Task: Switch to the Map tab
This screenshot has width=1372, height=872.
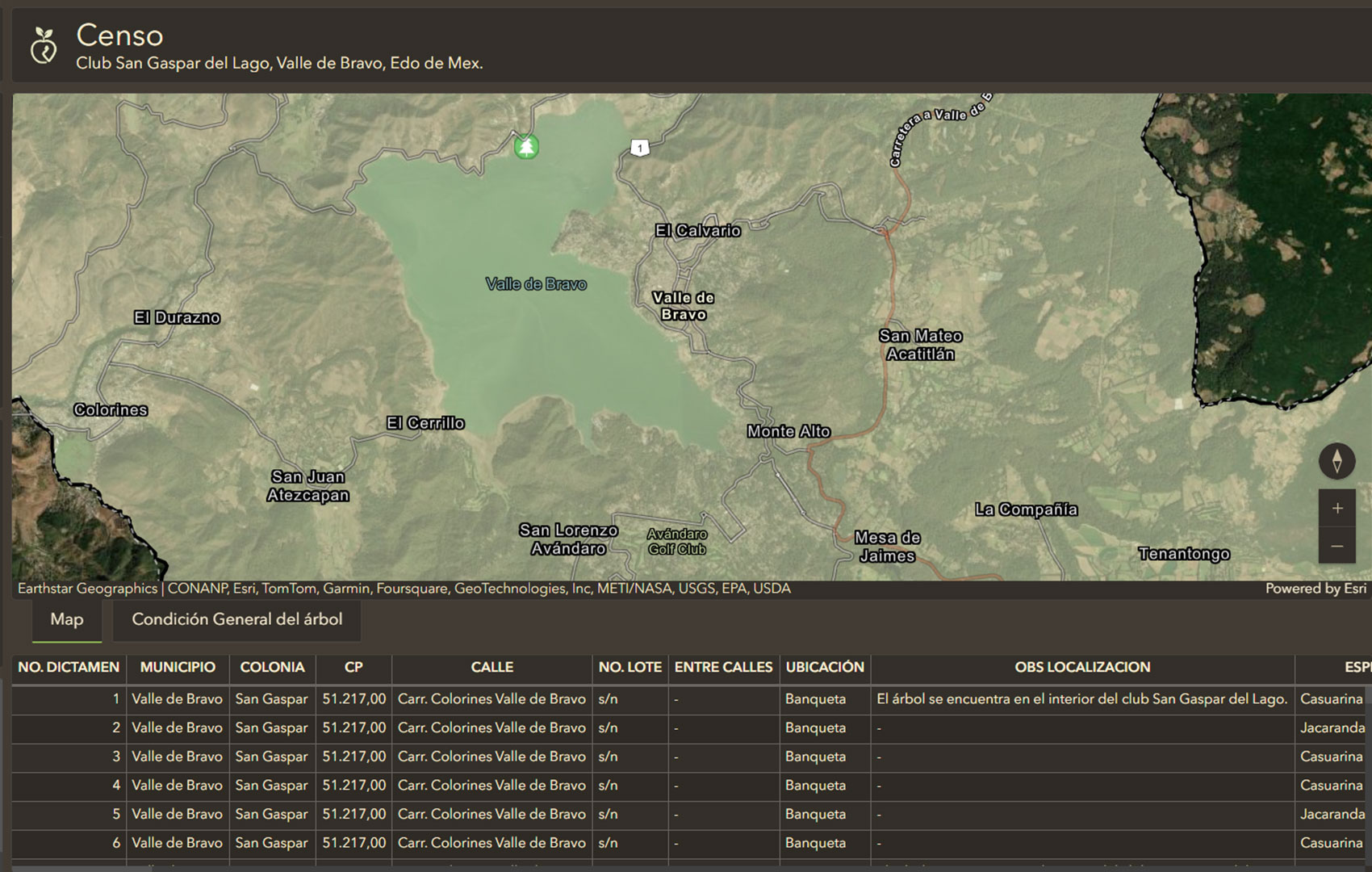Action: coord(67,619)
